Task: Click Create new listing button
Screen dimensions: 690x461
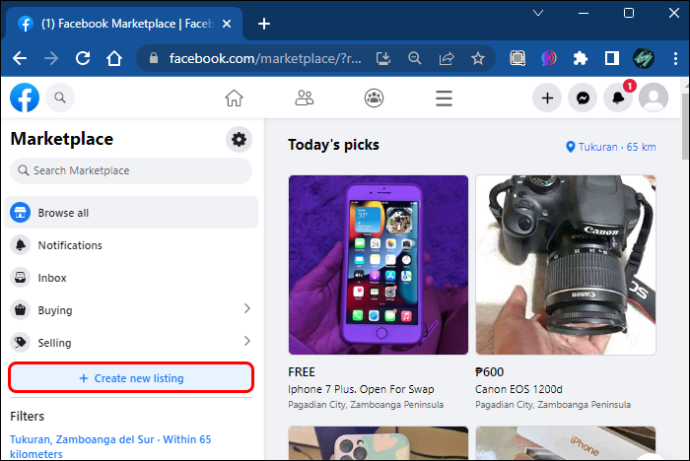Action: (131, 378)
